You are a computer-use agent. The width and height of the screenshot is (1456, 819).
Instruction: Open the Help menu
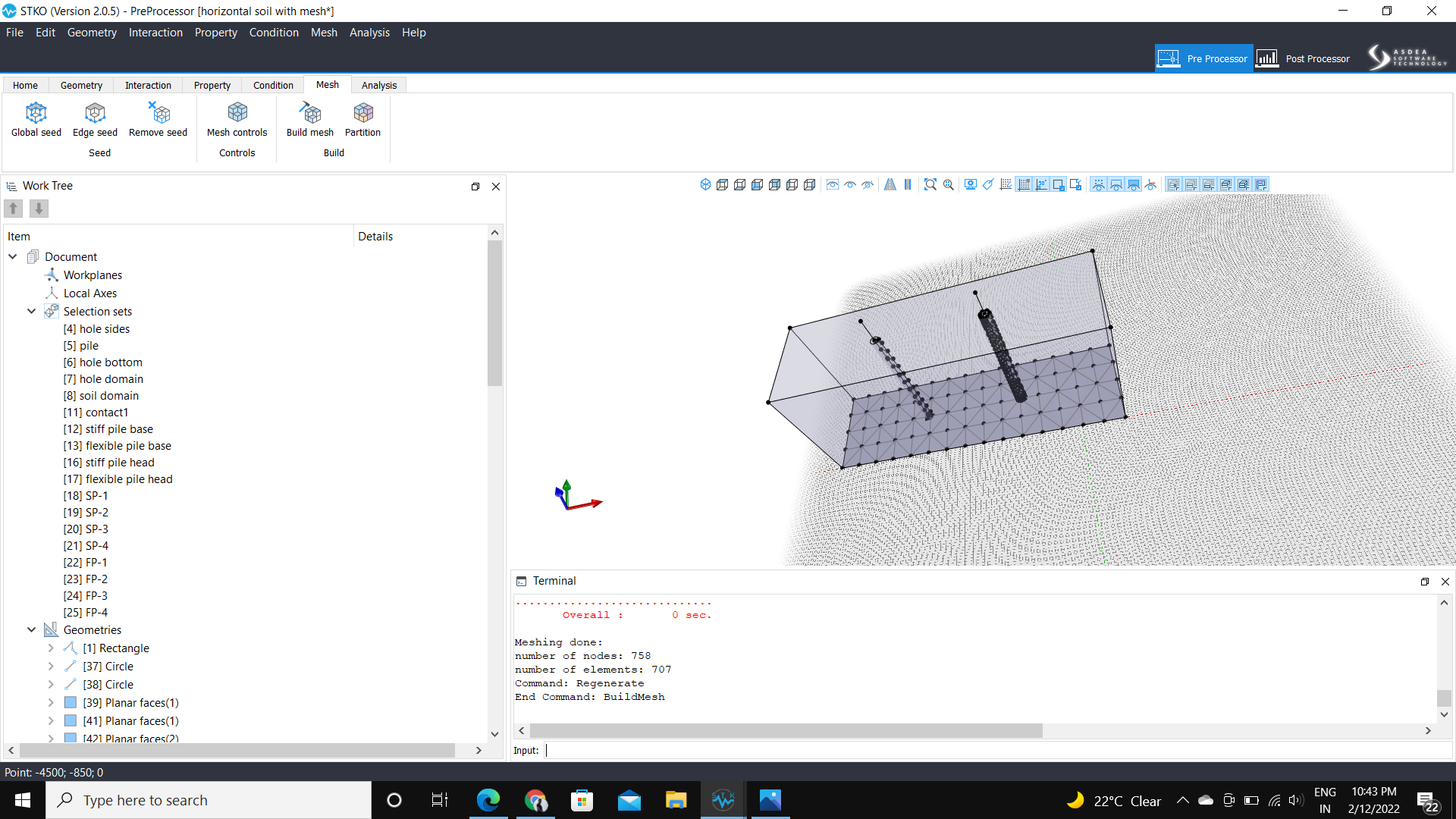(413, 33)
